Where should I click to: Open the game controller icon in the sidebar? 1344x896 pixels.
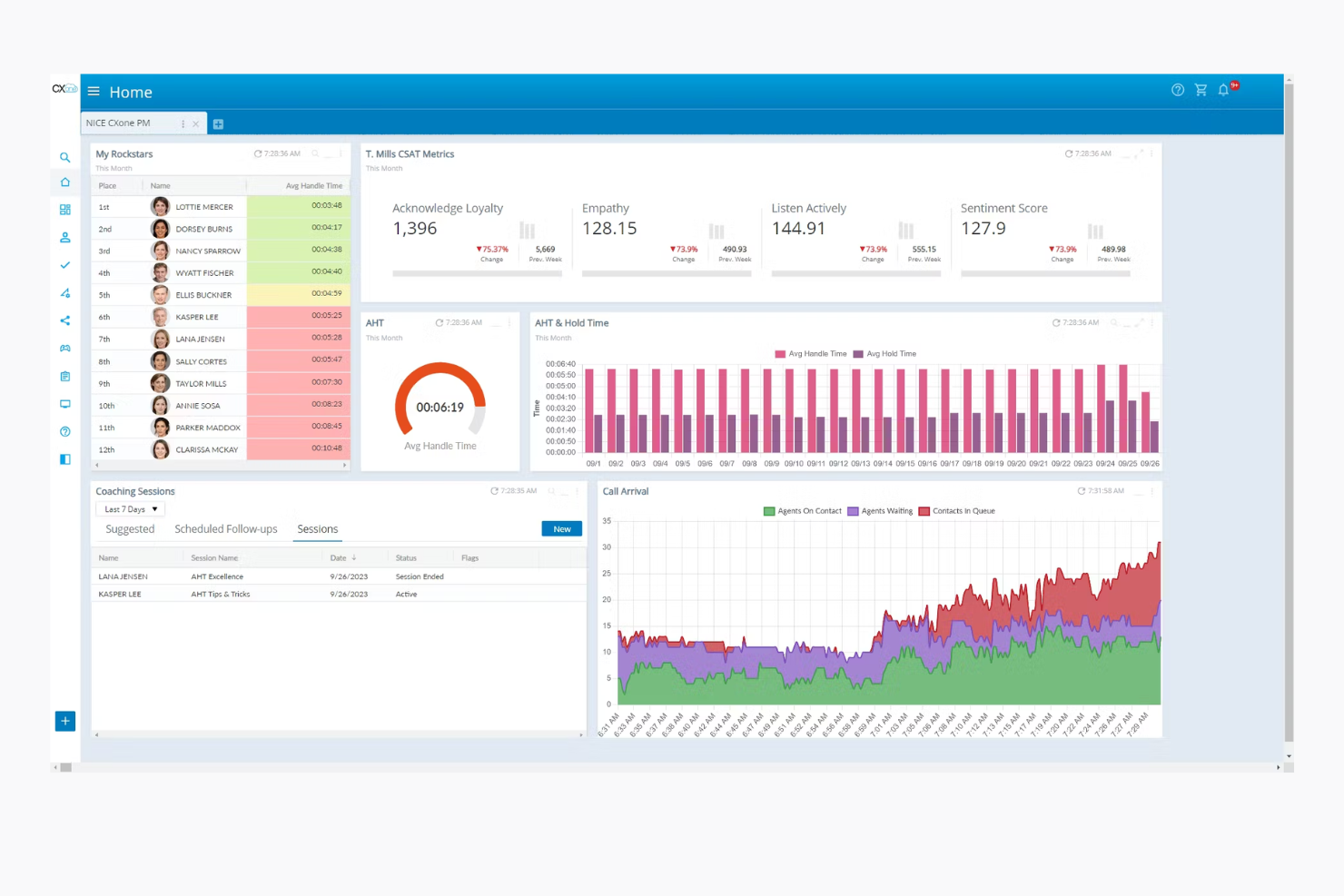point(65,349)
